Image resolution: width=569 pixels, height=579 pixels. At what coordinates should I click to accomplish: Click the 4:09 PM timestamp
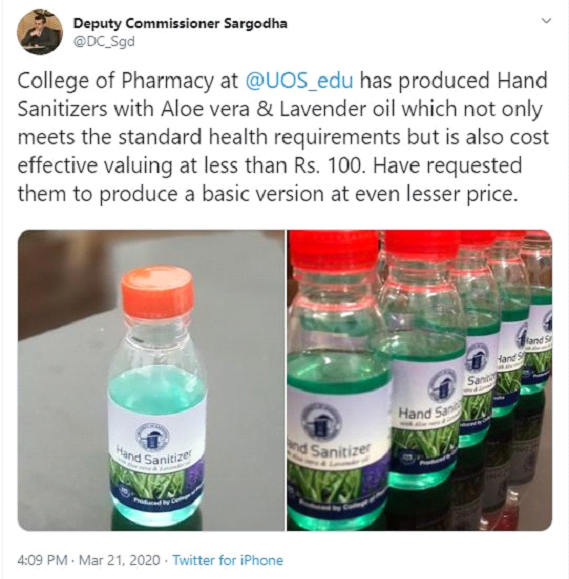(42, 560)
